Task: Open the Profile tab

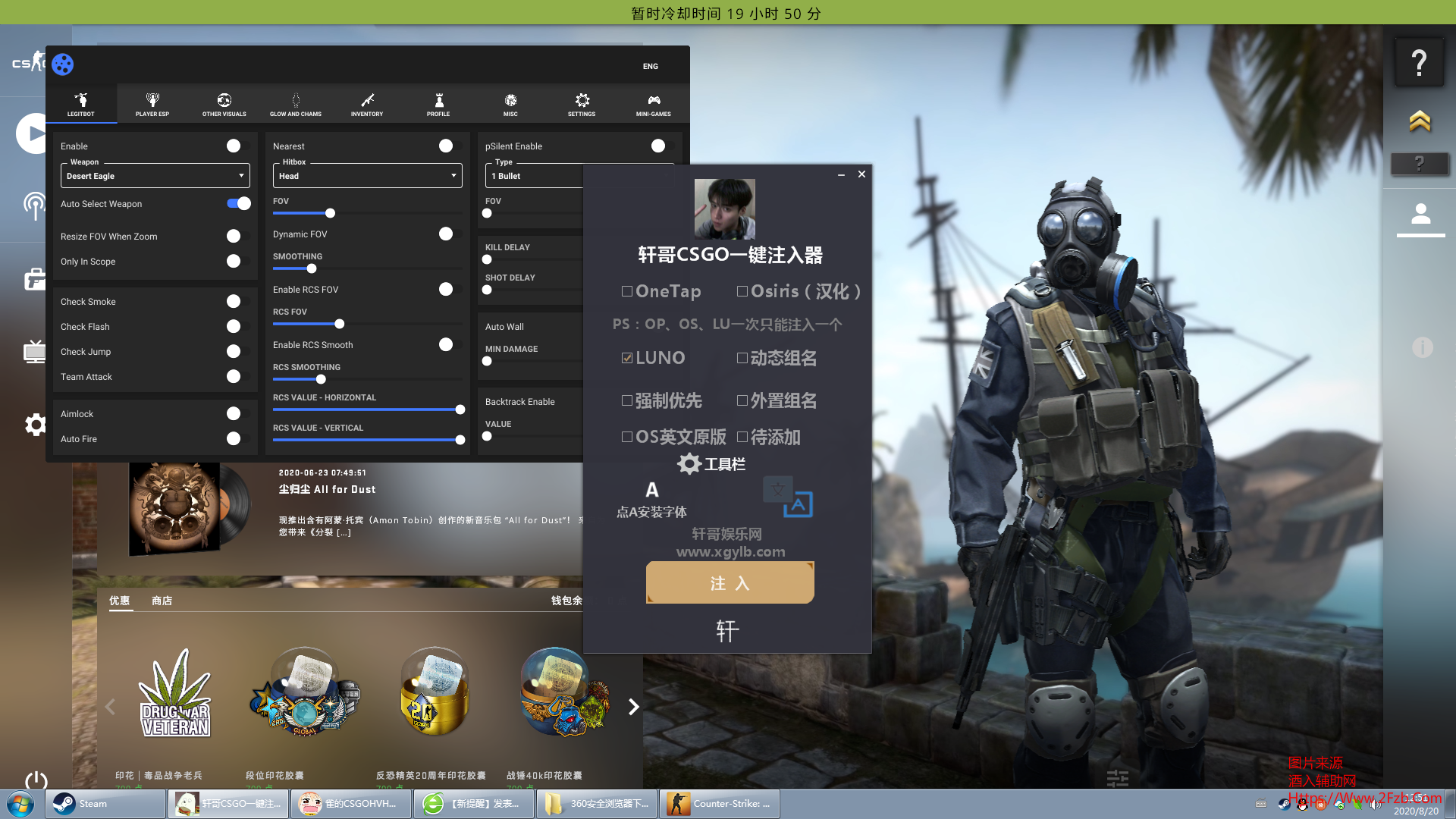Action: pyautogui.click(x=438, y=104)
